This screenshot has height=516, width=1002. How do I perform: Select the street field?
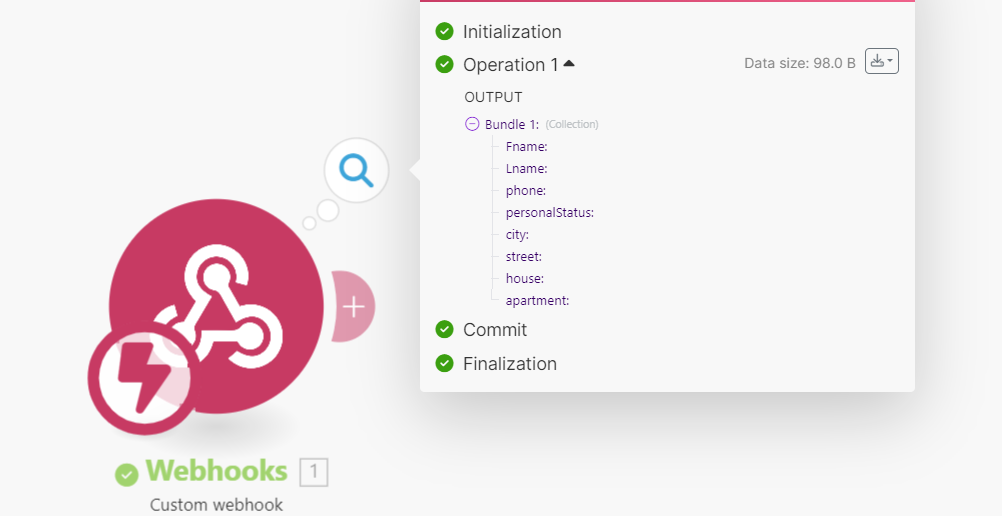click(523, 256)
